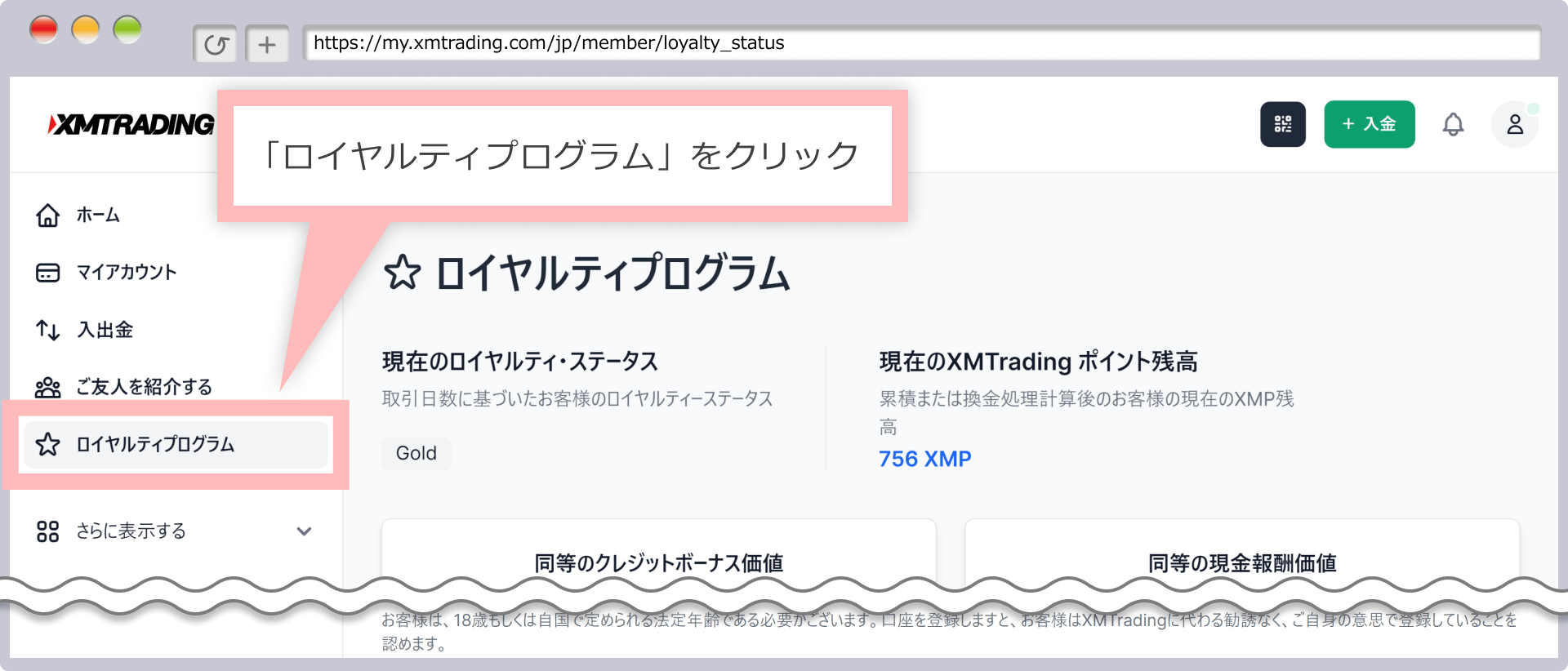Click the XMTrading logo
This screenshot has width=1568, height=671.
pyautogui.click(x=131, y=124)
